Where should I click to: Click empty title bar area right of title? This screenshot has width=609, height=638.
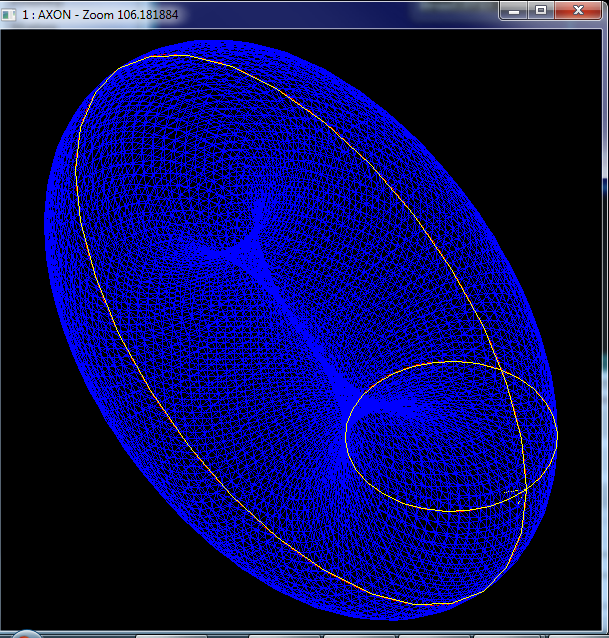(x=350, y=13)
